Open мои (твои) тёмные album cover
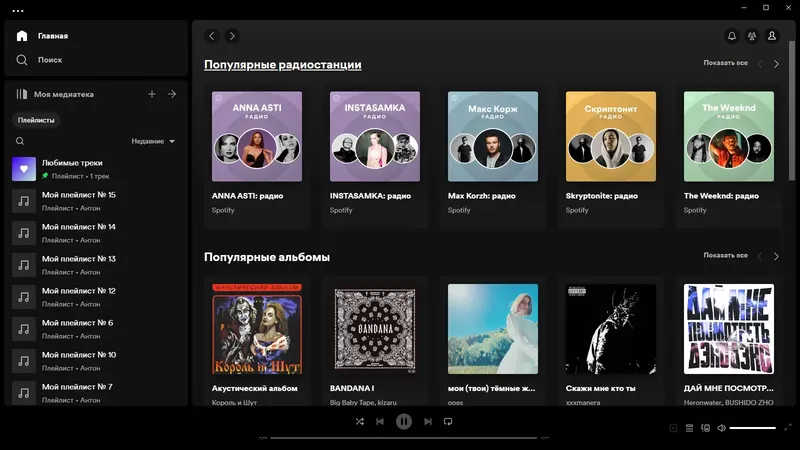This screenshot has height=450, width=800. click(x=493, y=329)
